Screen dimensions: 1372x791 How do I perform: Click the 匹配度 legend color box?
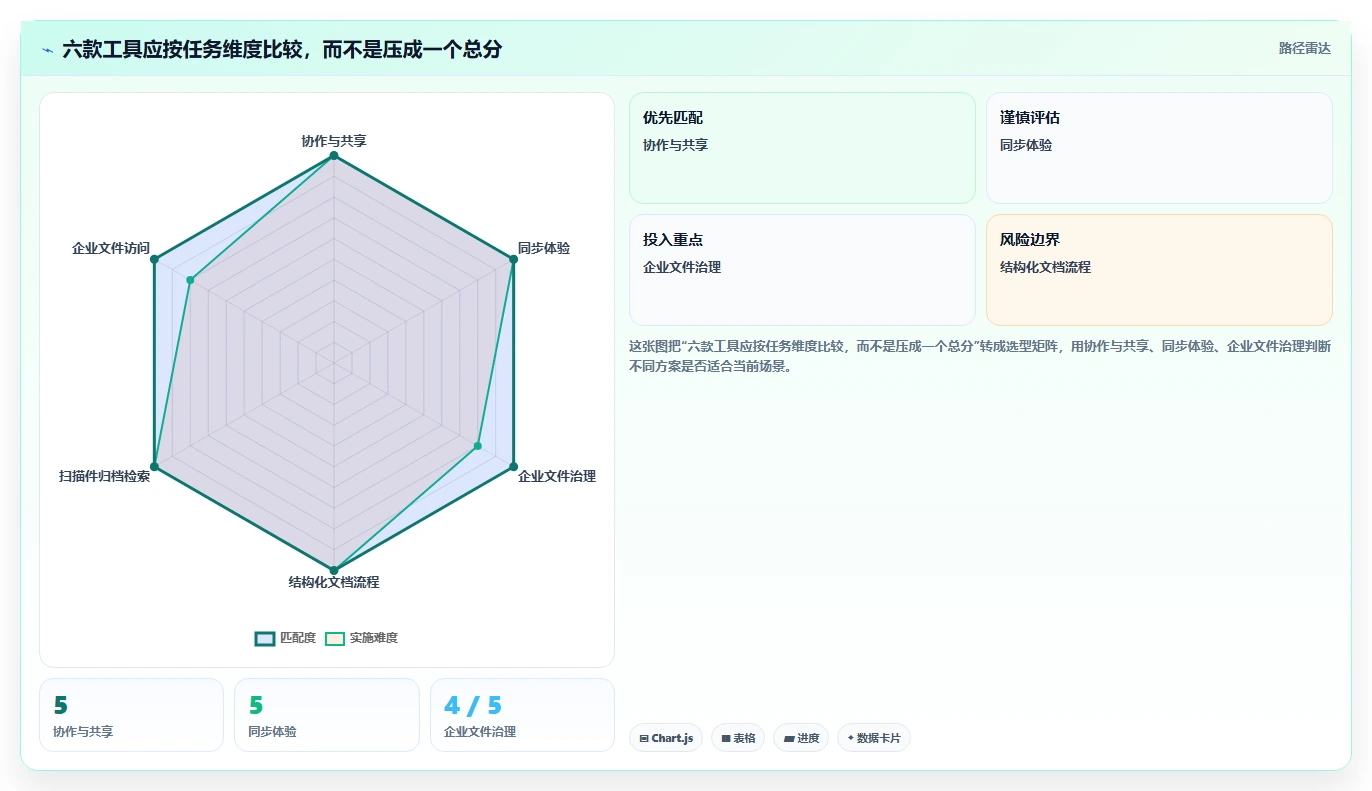pos(265,638)
